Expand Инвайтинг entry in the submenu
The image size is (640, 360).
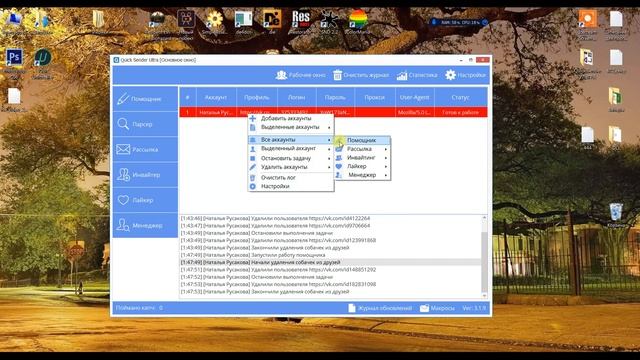362,158
